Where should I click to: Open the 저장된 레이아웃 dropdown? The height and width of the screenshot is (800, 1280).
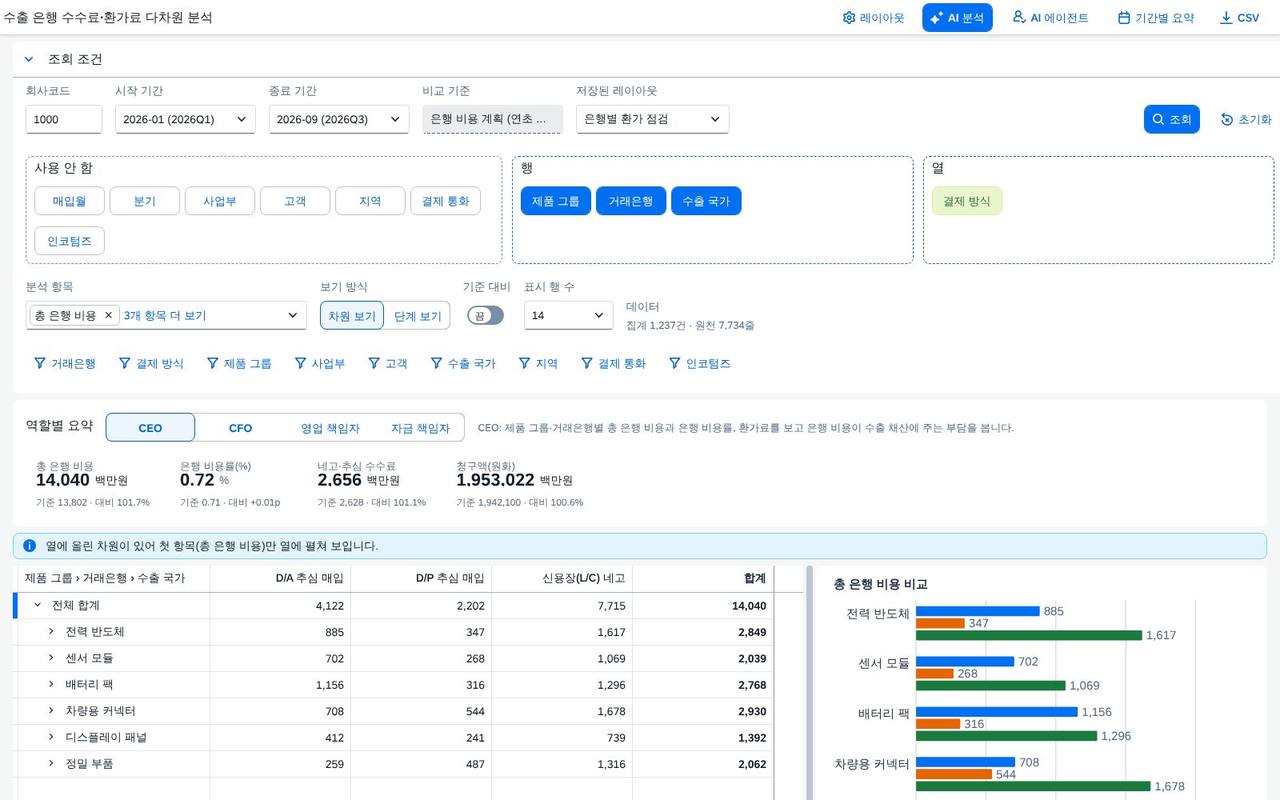(652, 119)
